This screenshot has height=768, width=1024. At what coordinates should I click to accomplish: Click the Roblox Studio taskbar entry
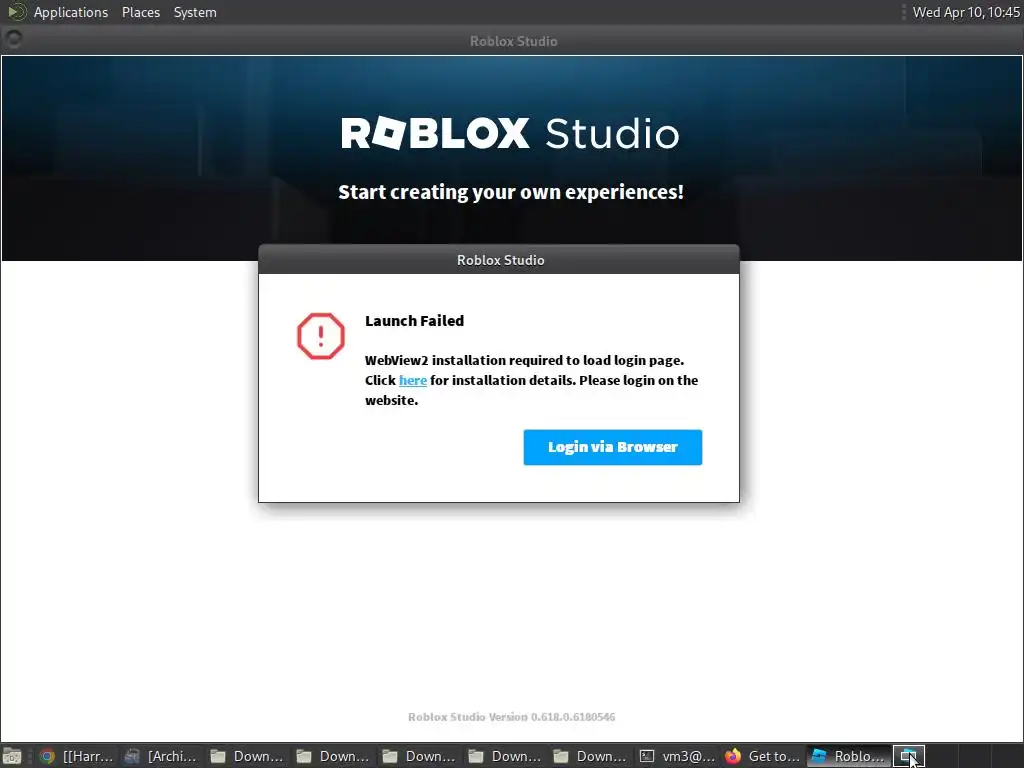(849, 756)
